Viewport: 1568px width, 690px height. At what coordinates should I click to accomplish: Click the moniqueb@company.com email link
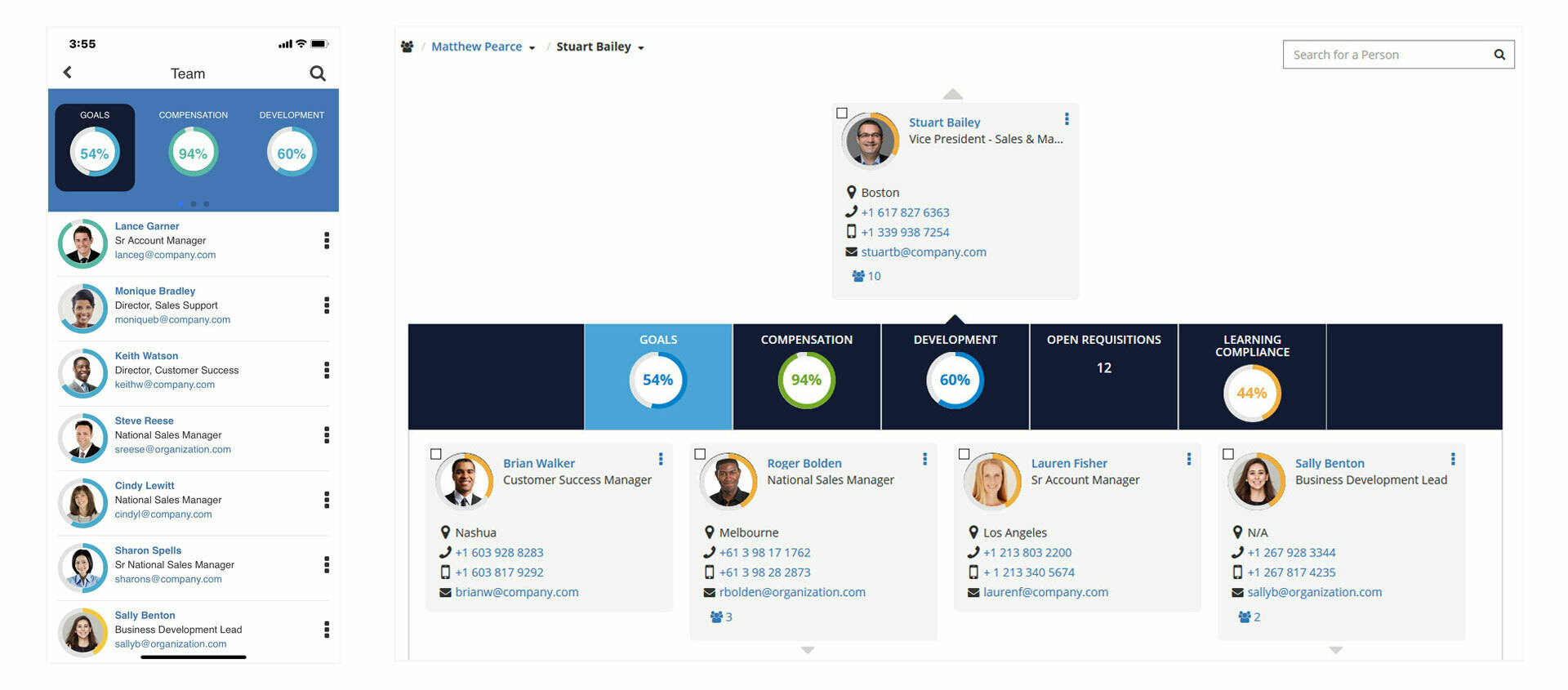(x=172, y=320)
